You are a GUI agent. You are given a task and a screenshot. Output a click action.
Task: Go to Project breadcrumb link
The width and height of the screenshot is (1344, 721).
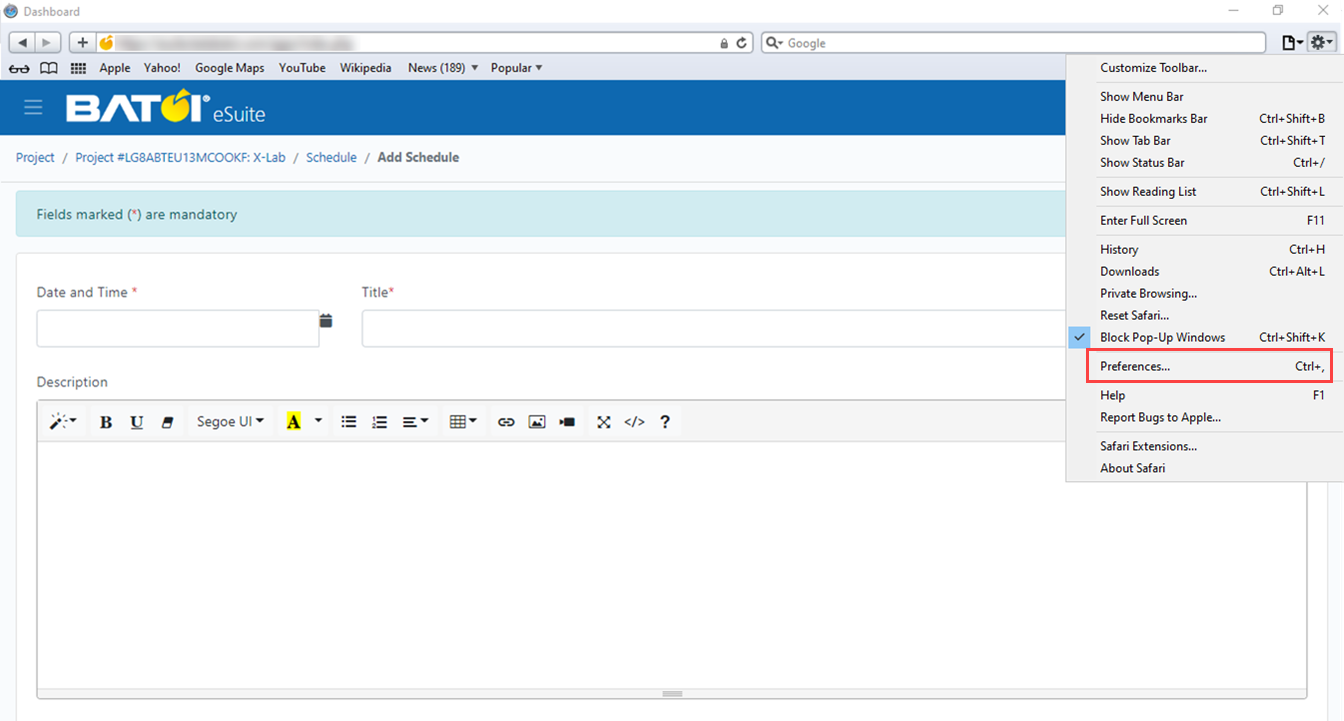pos(35,157)
